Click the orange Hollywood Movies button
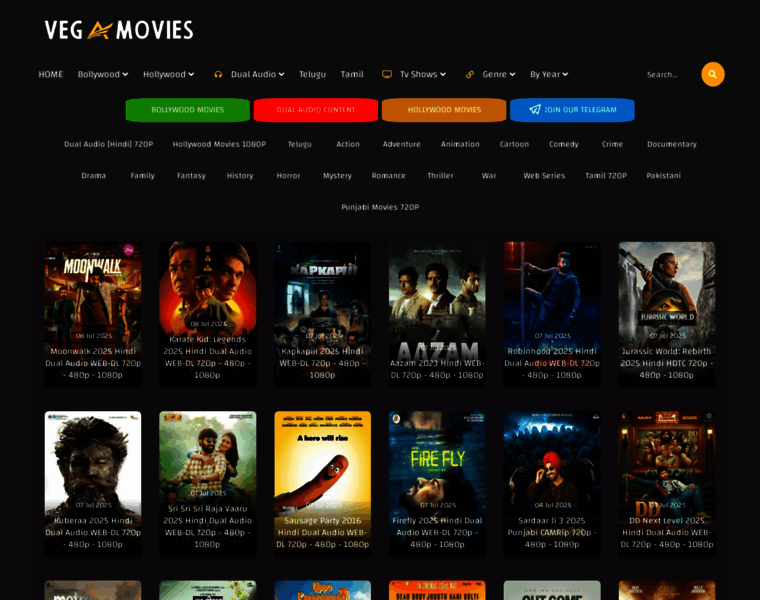760x600 pixels. (444, 110)
